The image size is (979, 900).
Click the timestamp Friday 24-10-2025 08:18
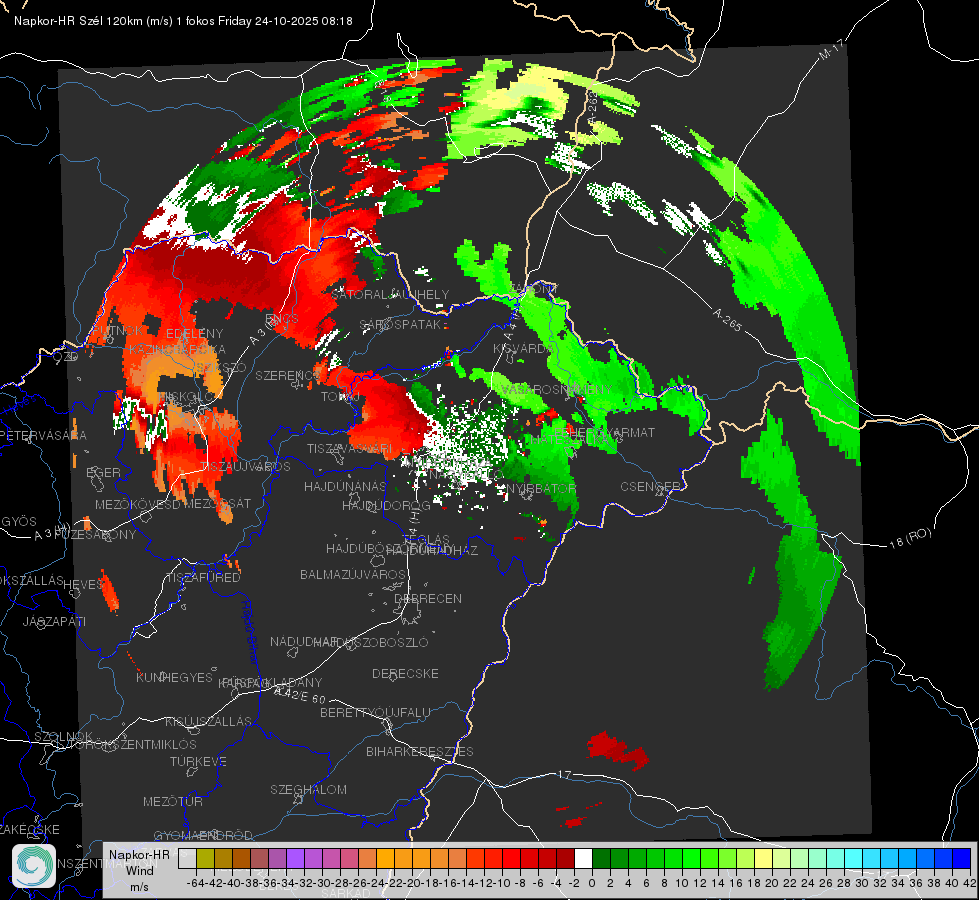(285, 21)
